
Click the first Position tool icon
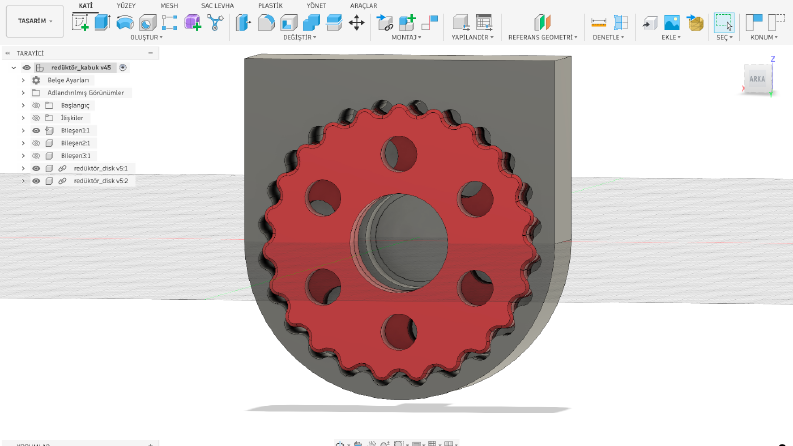[754, 23]
